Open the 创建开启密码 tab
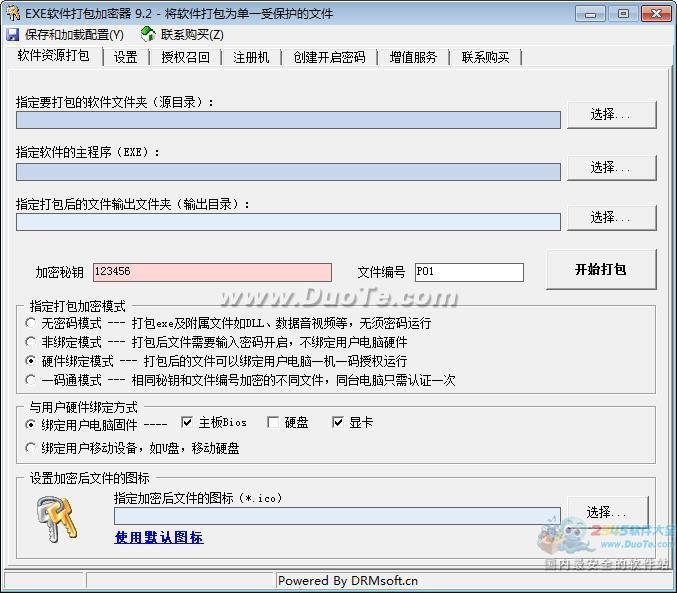Screen dimensions: 677x593 (x=329, y=57)
